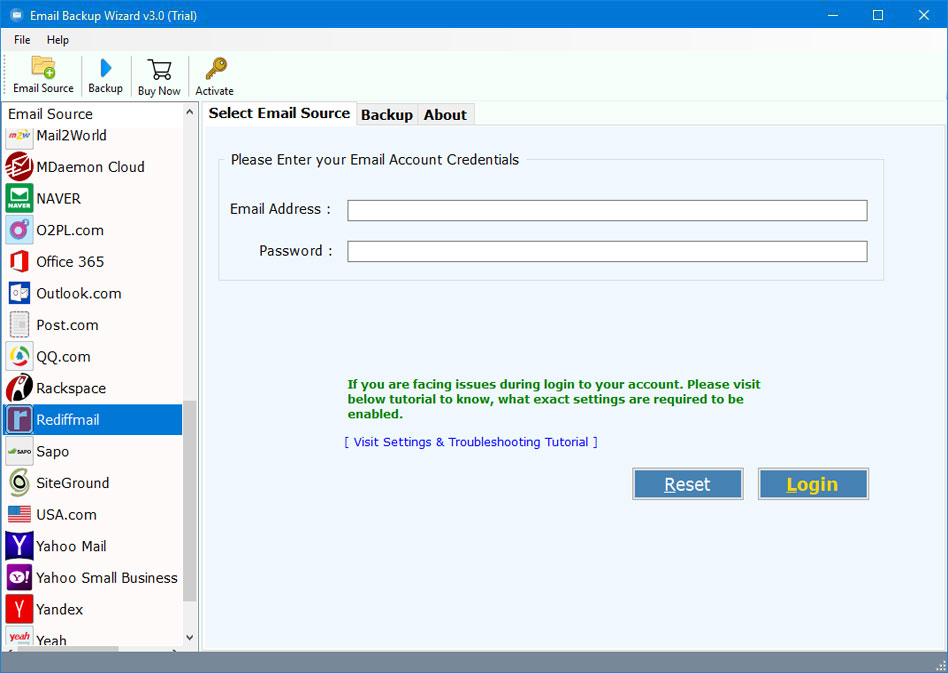Choose QQ.com email source
Viewport: 948px width, 673px height.
pyautogui.click(x=63, y=356)
